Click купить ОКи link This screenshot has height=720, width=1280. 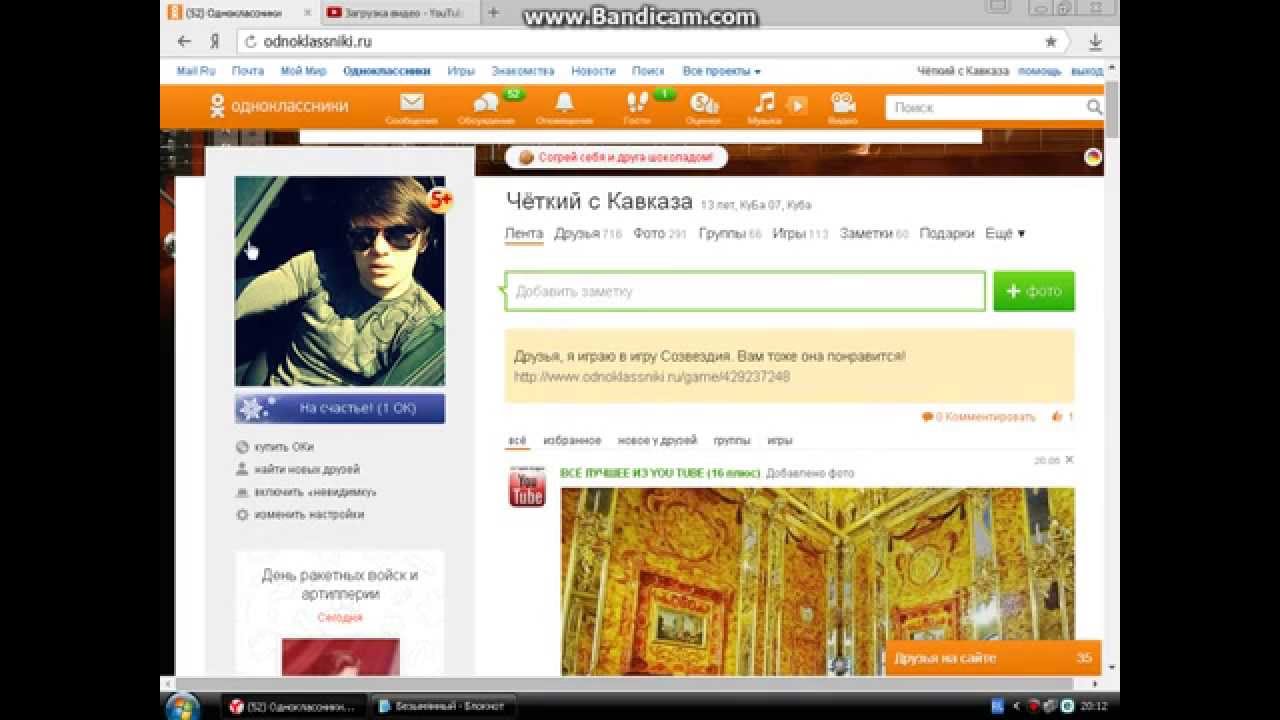(283, 447)
